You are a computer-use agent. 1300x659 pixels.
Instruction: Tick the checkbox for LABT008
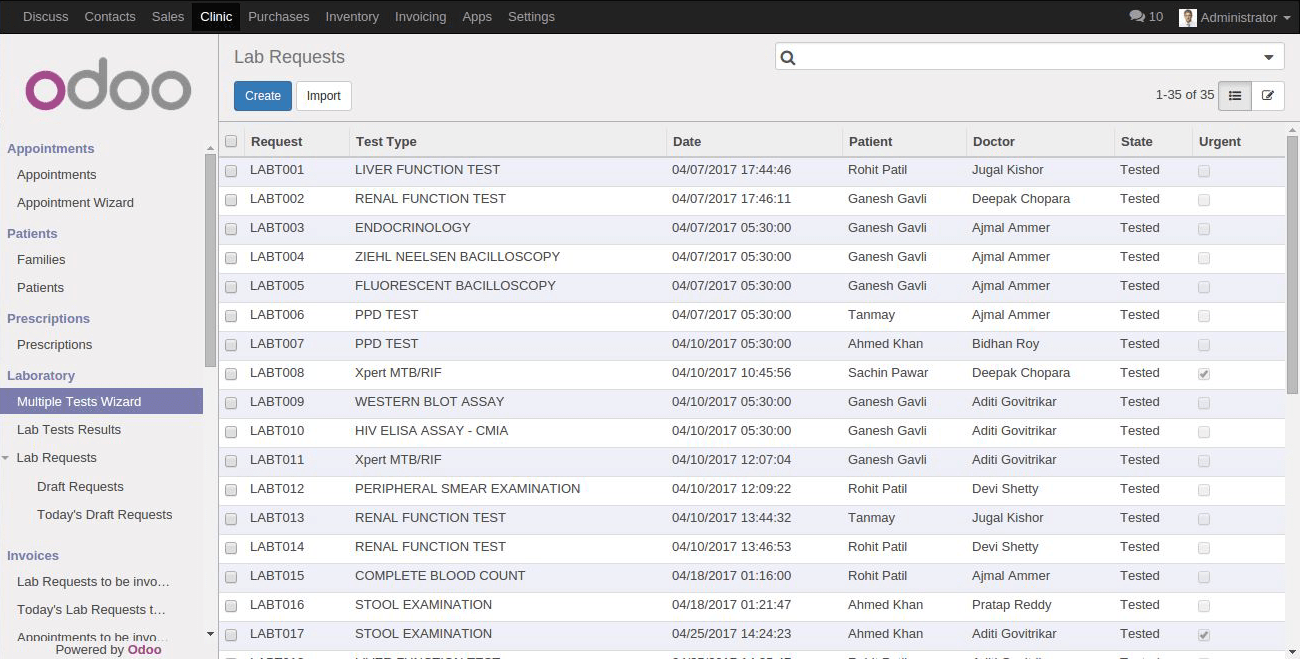pyautogui.click(x=231, y=374)
